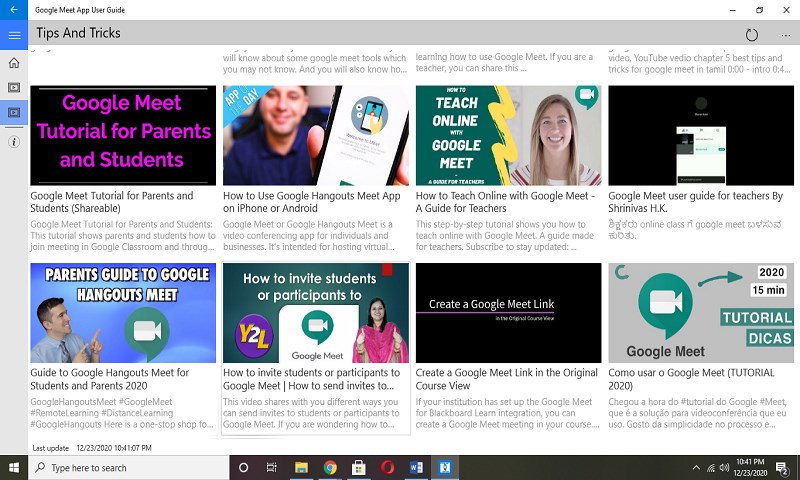Click title How to Use Google Hangouts Meet App
The width and height of the screenshot is (800, 480).
[312, 202]
